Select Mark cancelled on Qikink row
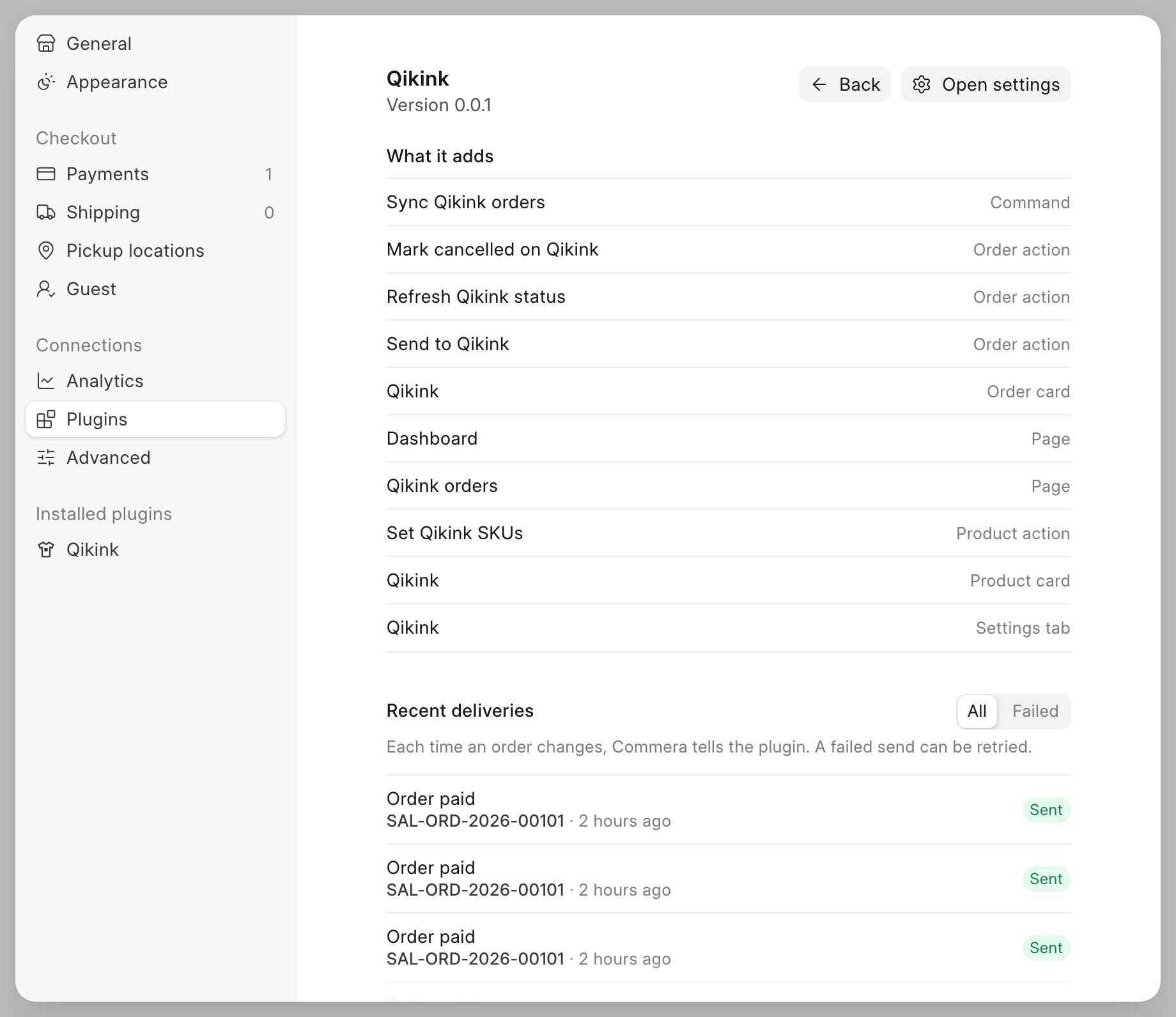This screenshot has width=1176, height=1017. [x=729, y=249]
